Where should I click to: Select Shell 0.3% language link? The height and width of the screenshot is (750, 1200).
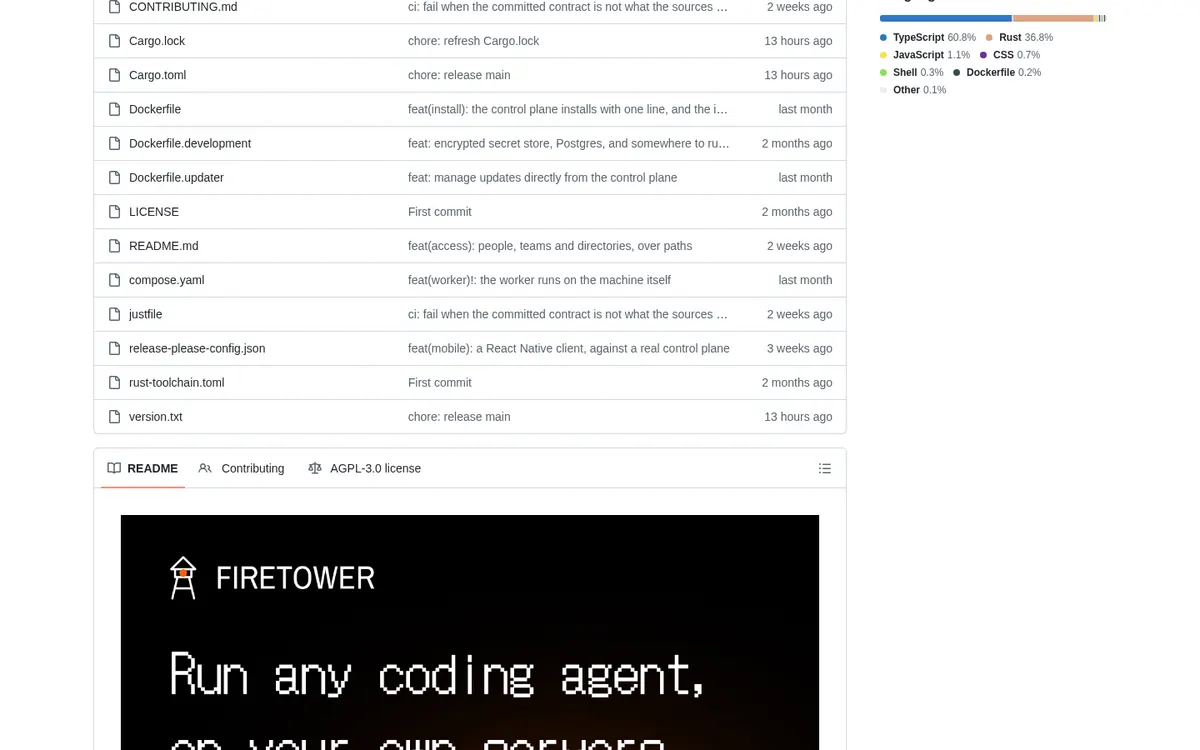pyautogui.click(x=912, y=72)
